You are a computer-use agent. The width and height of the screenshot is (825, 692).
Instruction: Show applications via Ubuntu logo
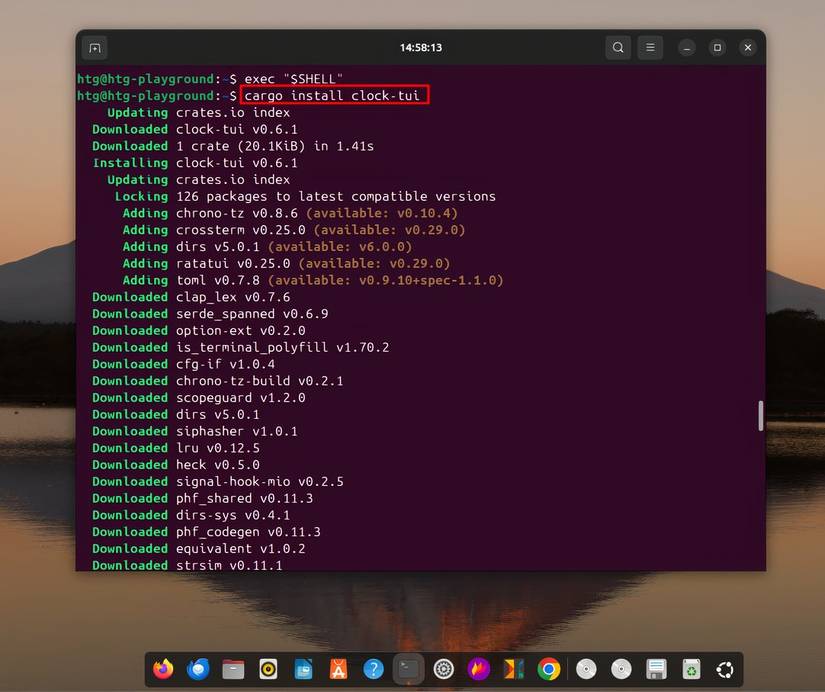coord(725,669)
